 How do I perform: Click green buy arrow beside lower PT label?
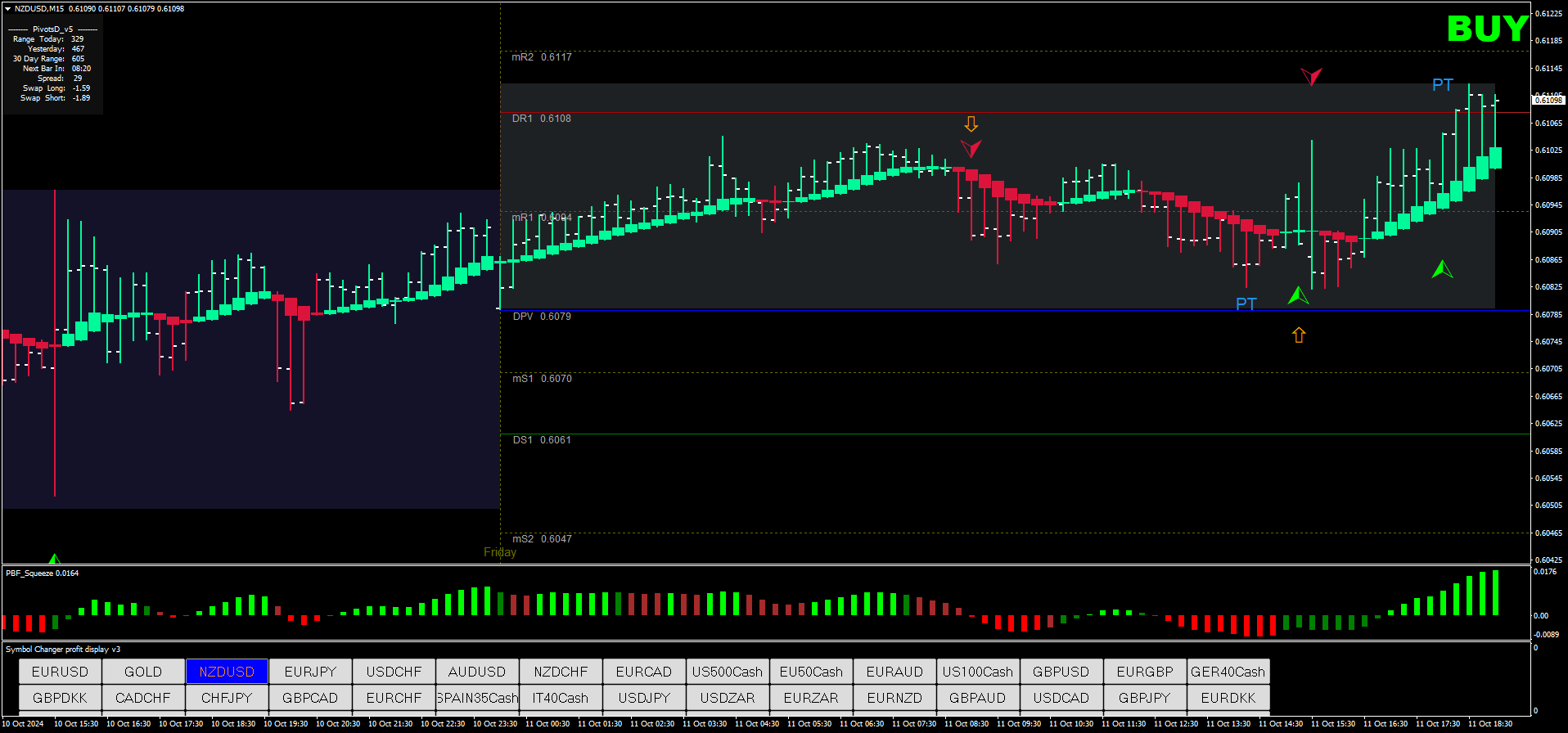click(x=1298, y=295)
